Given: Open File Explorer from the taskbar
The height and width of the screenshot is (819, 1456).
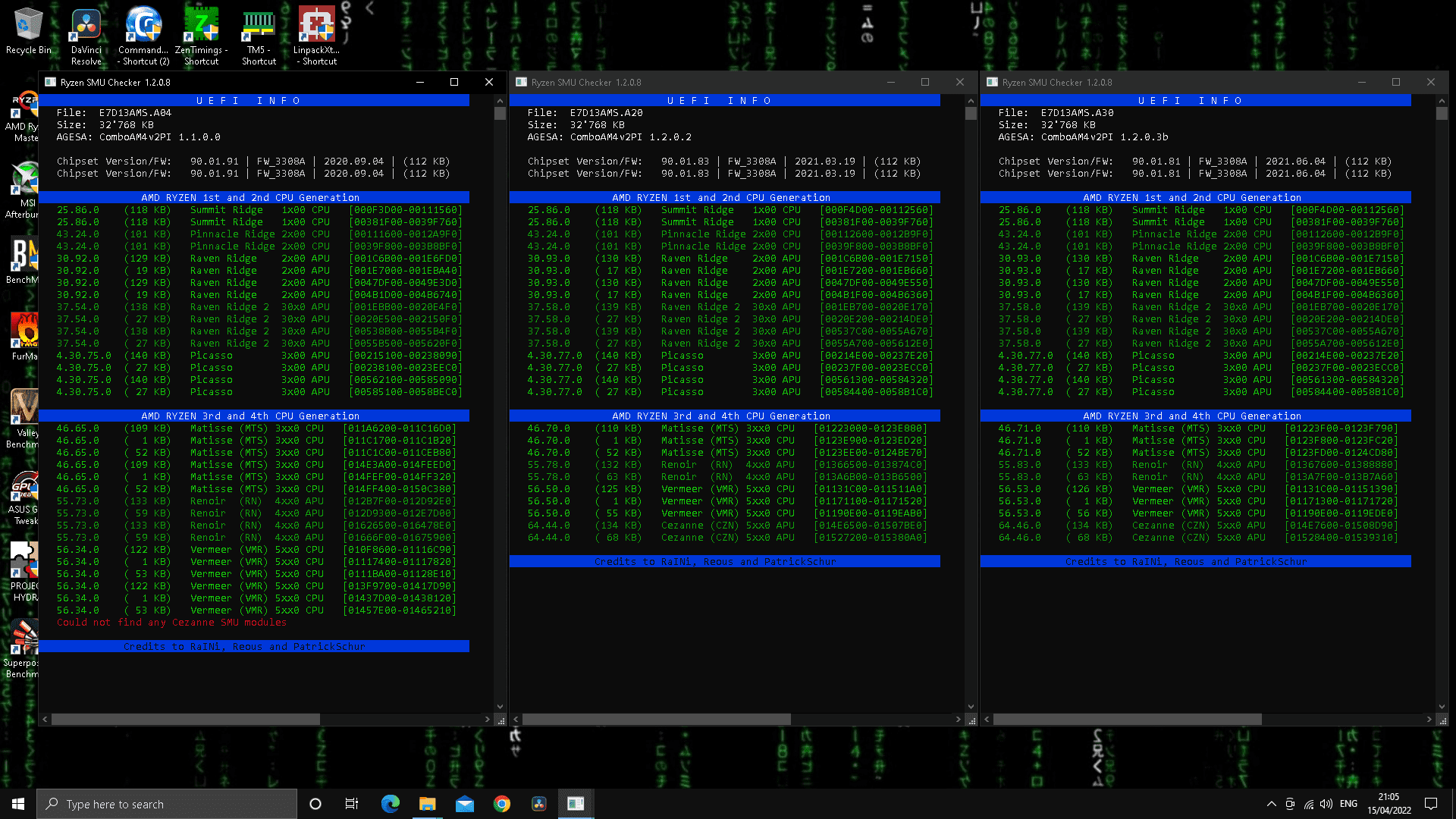Looking at the screenshot, I should coord(427,804).
